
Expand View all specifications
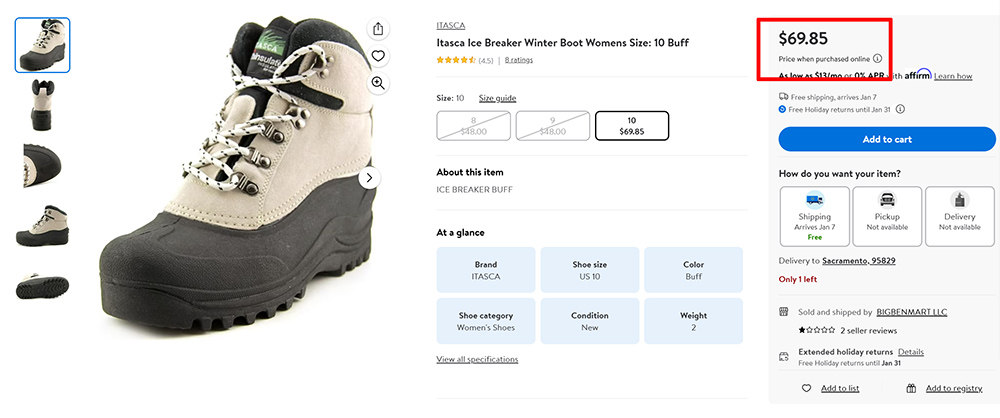[x=477, y=359]
